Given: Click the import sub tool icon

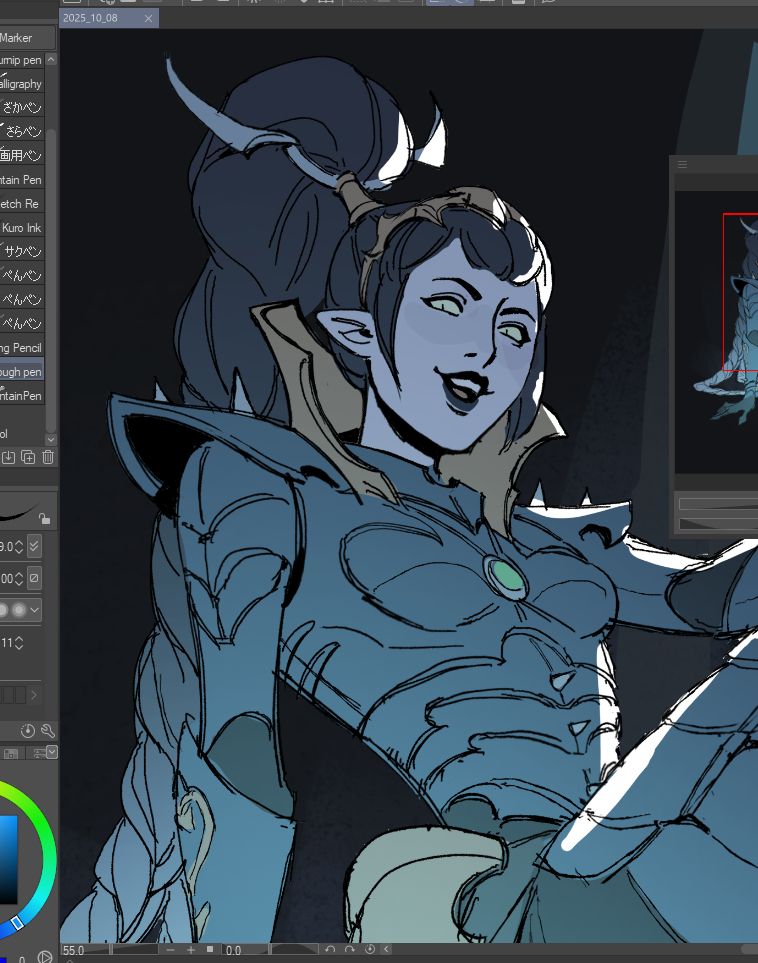Looking at the screenshot, I should click(x=8, y=457).
